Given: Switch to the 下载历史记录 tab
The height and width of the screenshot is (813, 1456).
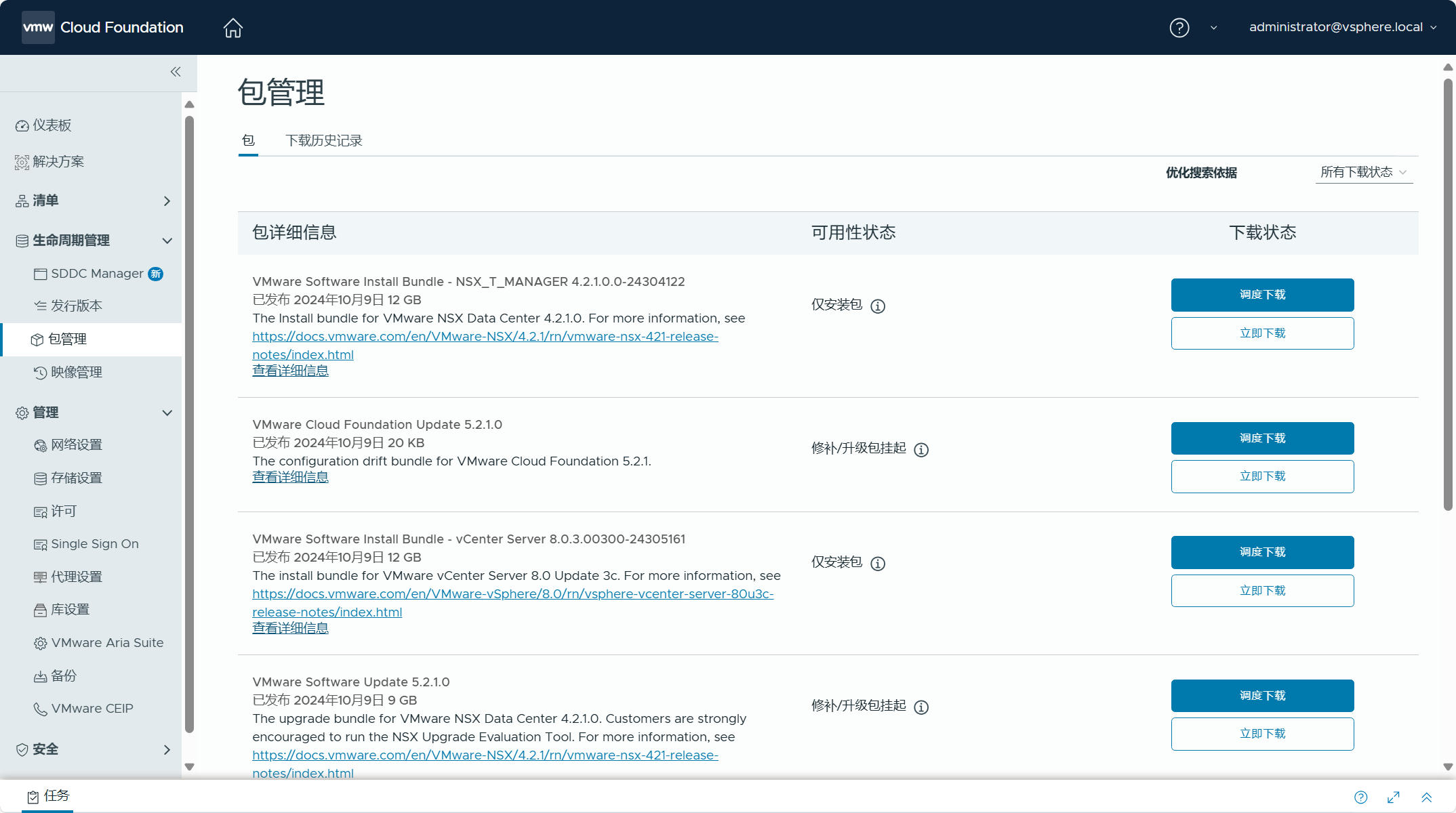Looking at the screenshot, I should 323,141.
